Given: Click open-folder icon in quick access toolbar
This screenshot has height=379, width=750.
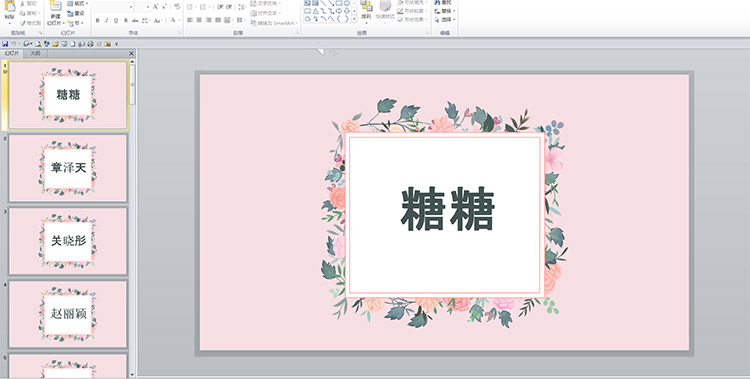Looking at the screenshot, I should click(55, 44).
